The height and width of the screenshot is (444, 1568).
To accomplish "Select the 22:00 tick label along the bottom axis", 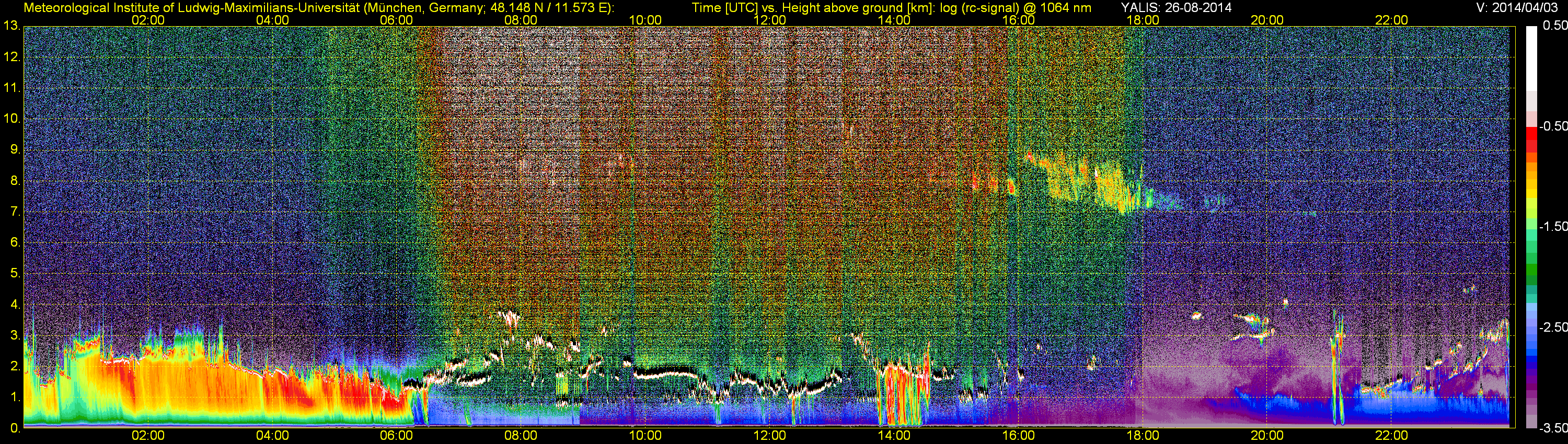I will 1391,436.
